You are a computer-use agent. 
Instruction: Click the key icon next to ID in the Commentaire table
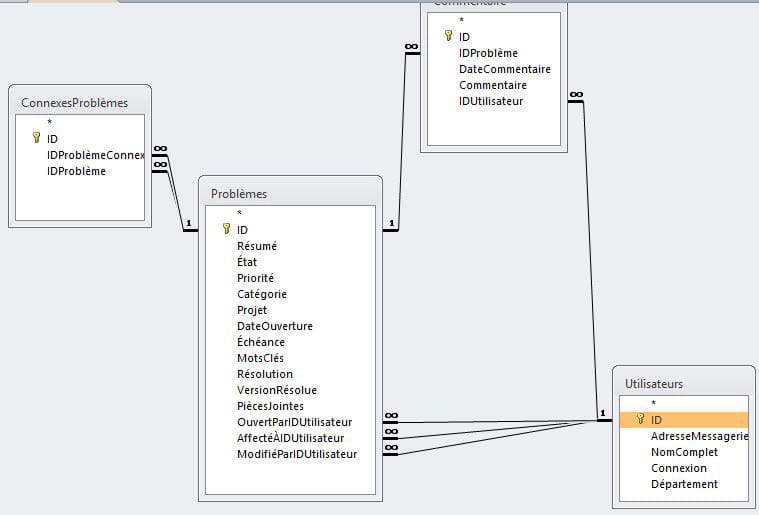pos(448,35)
